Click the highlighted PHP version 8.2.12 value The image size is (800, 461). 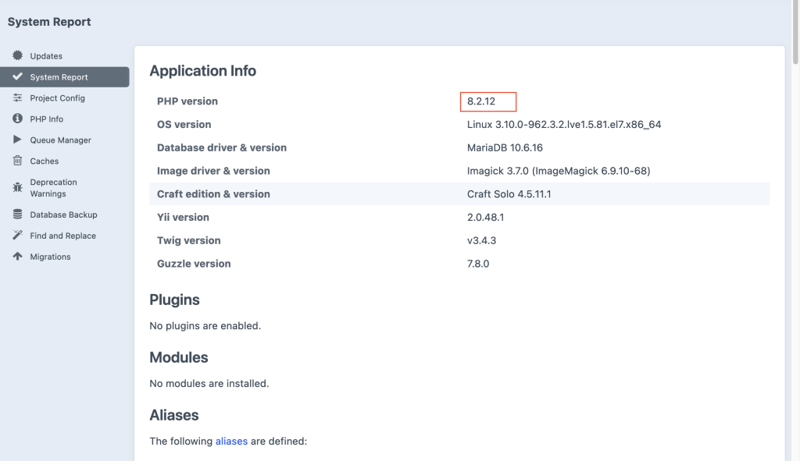(x=482, y=102)
